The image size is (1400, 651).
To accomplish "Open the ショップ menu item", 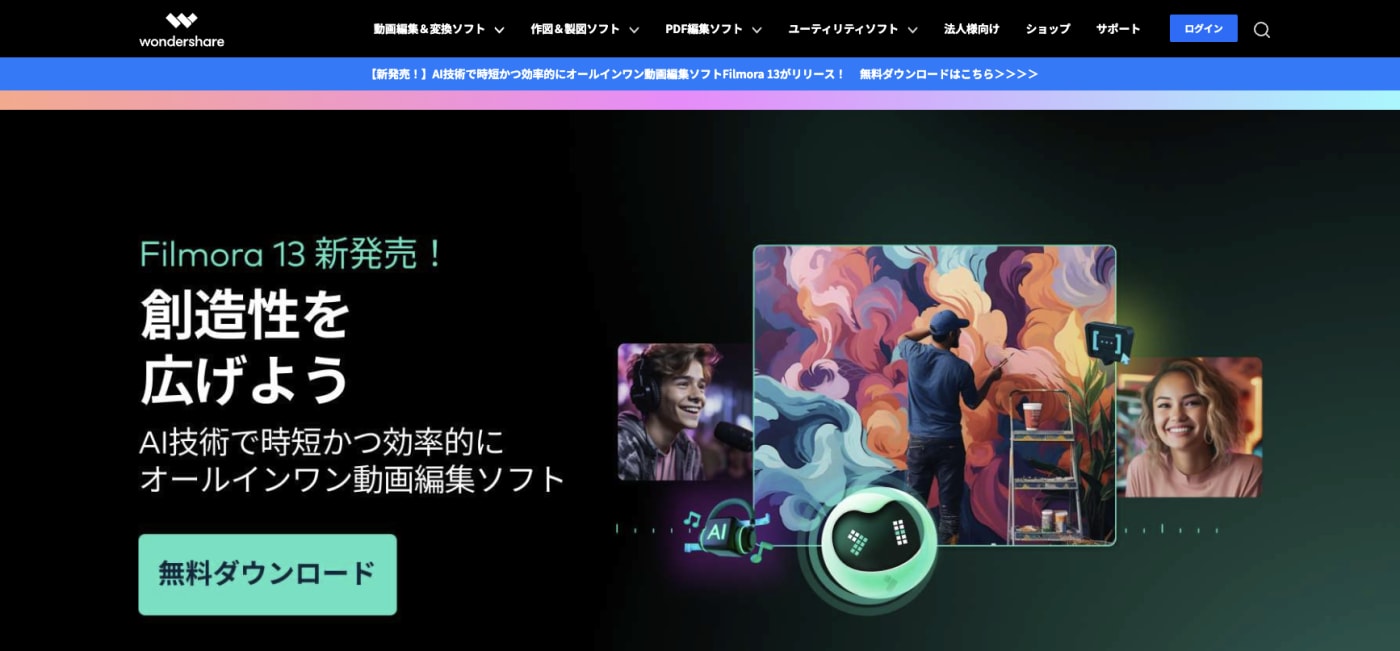I will [x=1046, y=29].
